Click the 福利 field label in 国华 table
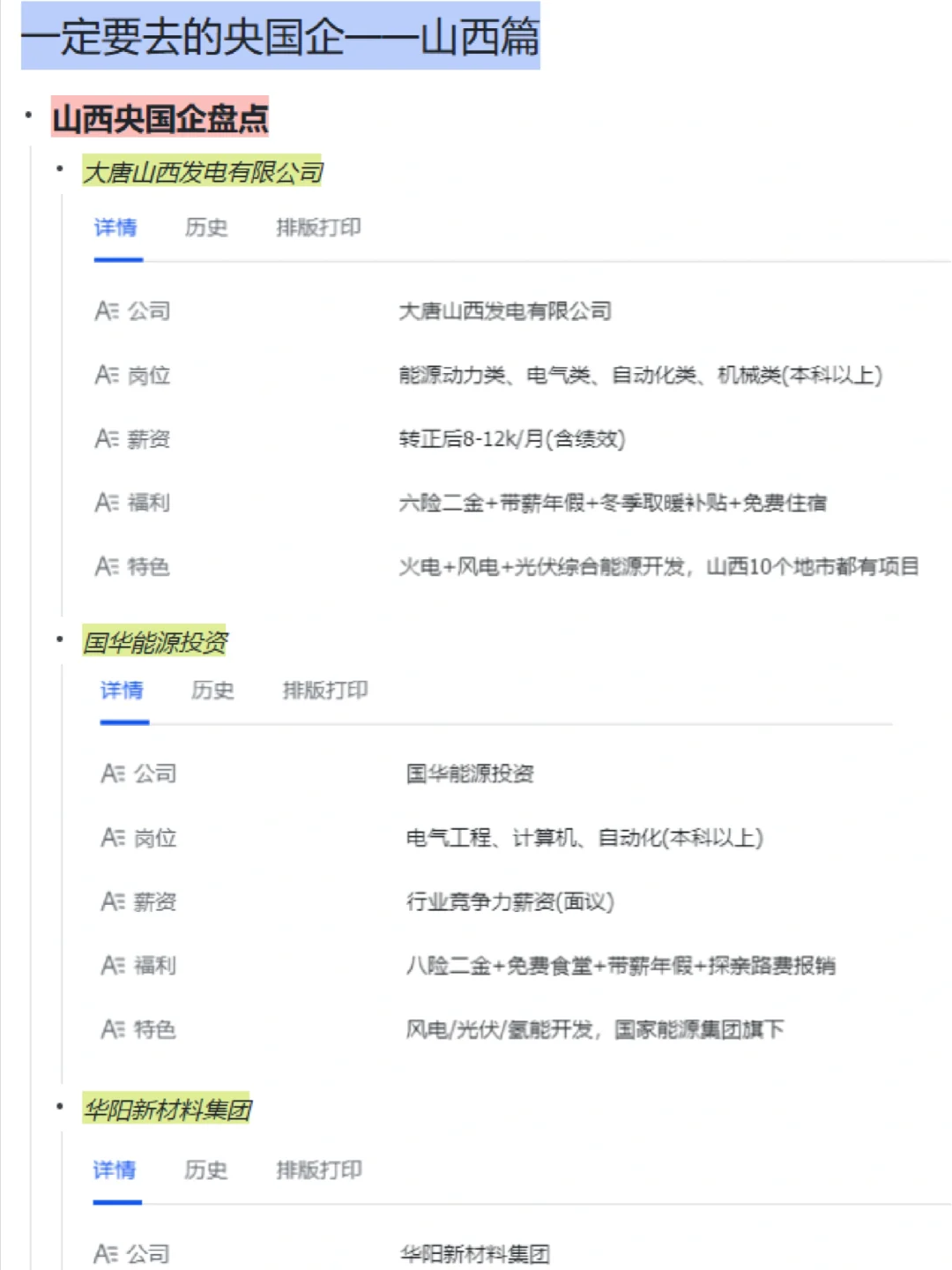 coord(155,966)
